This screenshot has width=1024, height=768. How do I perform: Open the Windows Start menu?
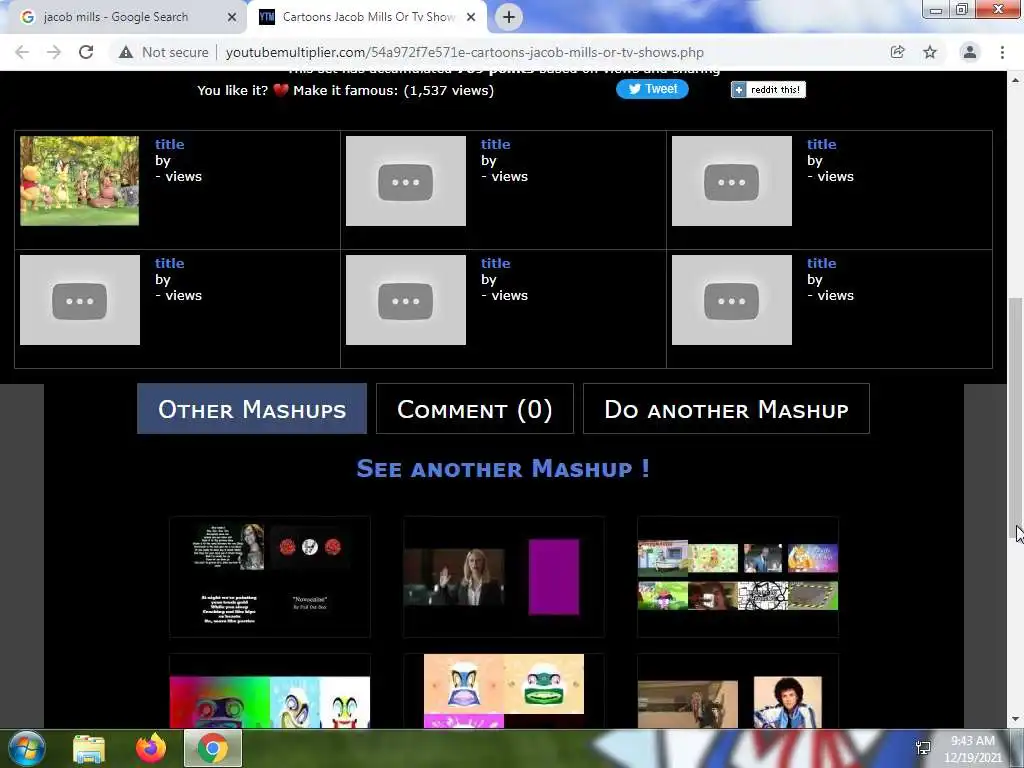click(25, 748)
